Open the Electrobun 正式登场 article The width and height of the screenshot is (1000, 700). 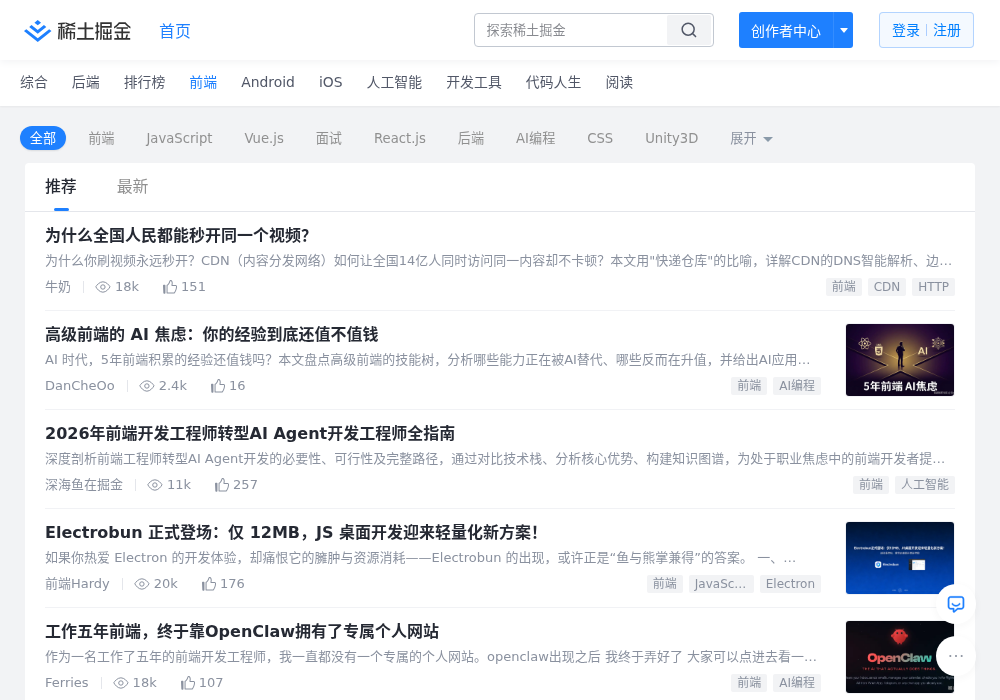click(x=292, y=532)
